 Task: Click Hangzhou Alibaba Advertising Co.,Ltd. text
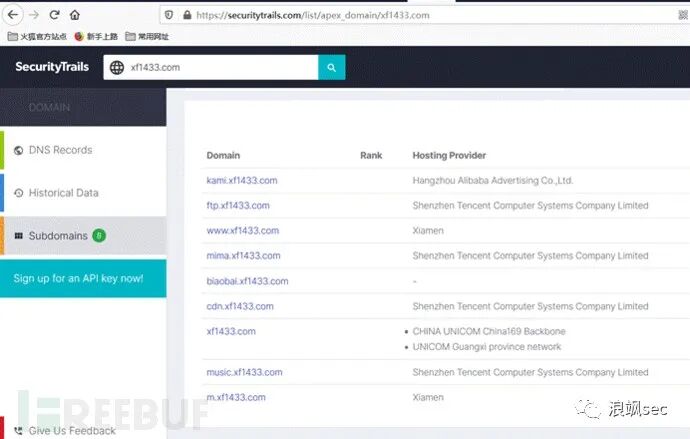493,180
